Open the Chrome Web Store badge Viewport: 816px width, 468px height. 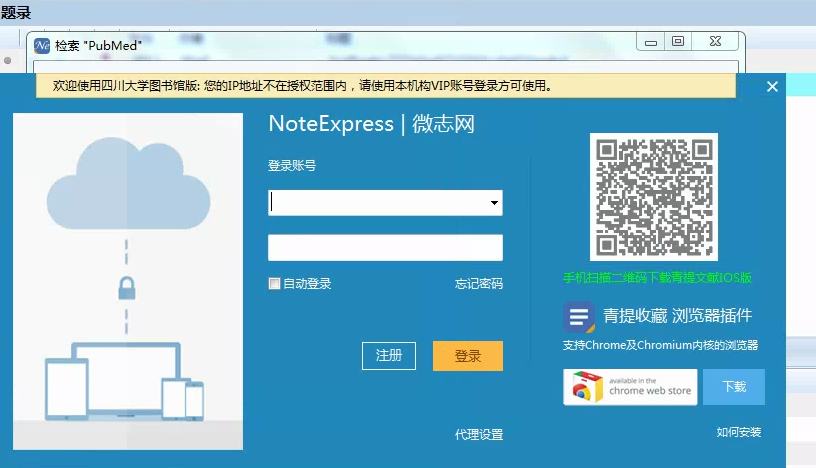tap(629, 387)
